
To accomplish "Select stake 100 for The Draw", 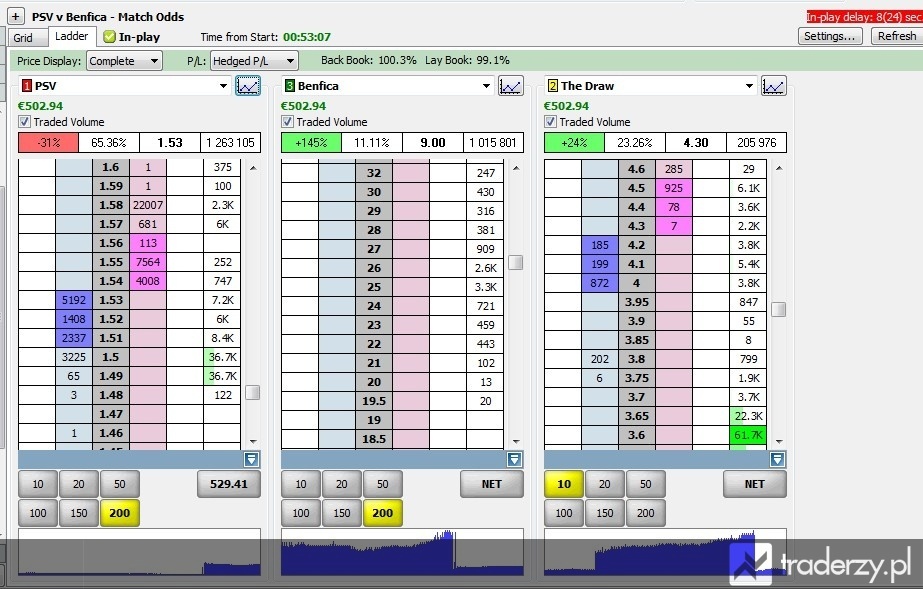I will (564, 513).
